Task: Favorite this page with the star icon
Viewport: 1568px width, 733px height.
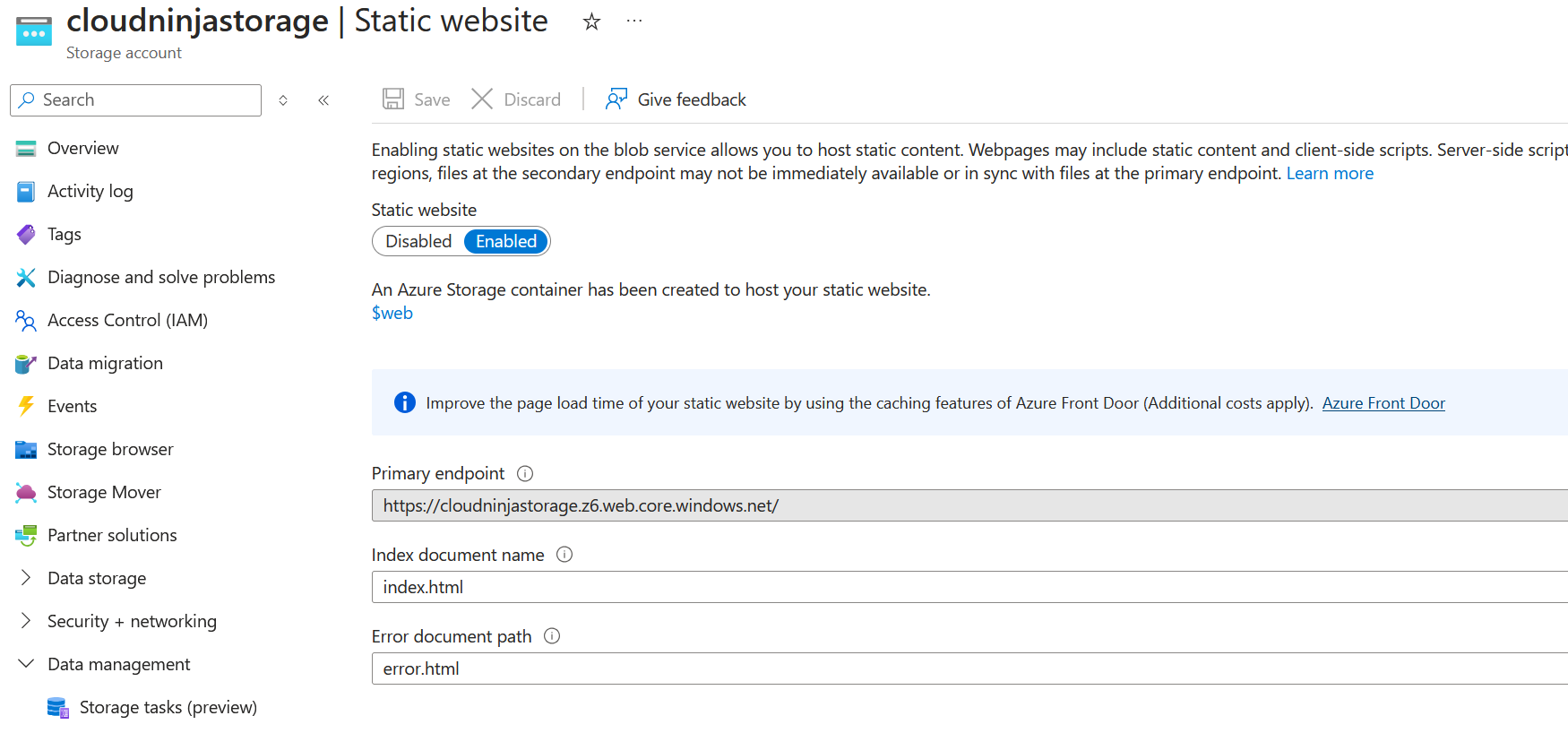Action: [x=591, y=22]
